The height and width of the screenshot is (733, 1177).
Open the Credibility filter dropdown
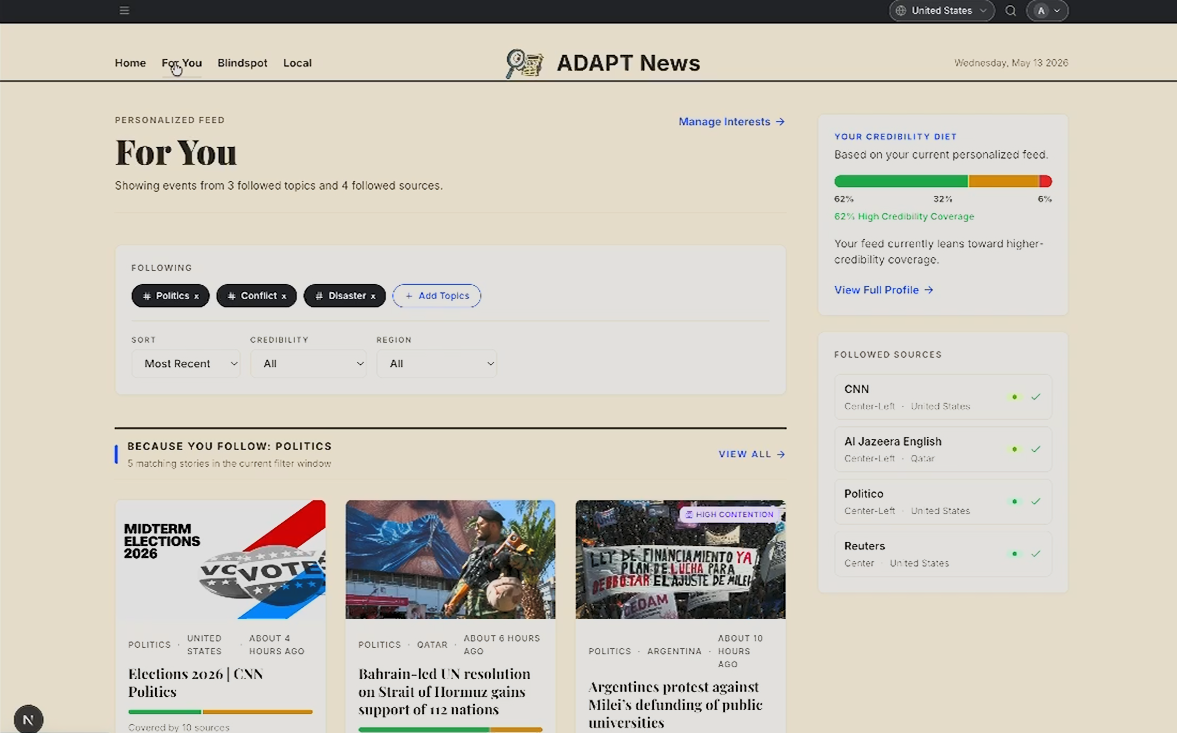[309, 364]
